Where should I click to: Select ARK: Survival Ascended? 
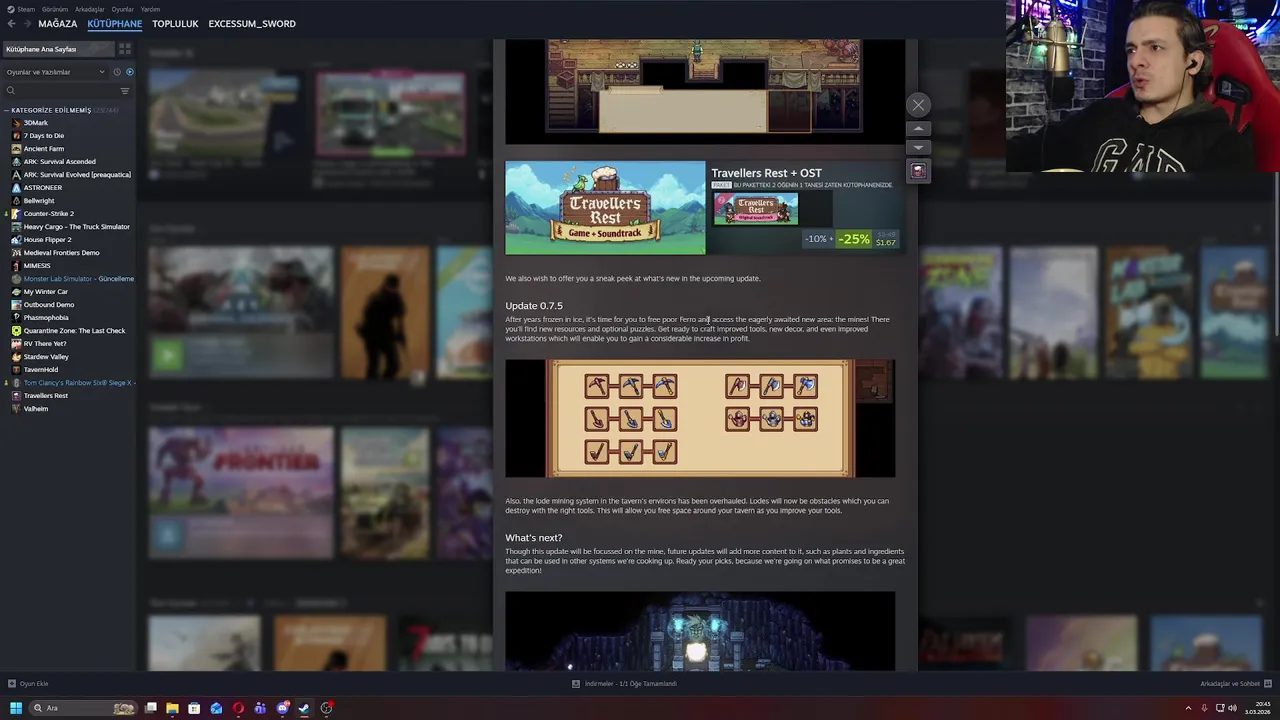(x=60, y=162)
